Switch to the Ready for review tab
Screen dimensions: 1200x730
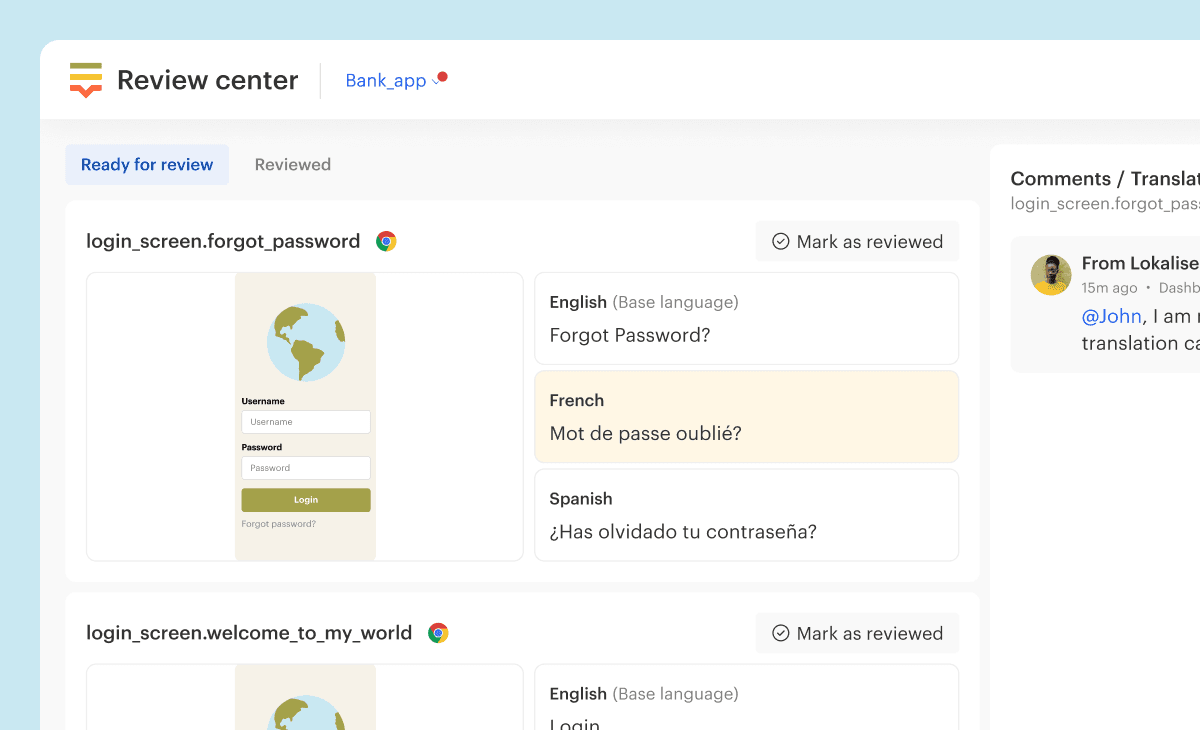coord(147,165)
